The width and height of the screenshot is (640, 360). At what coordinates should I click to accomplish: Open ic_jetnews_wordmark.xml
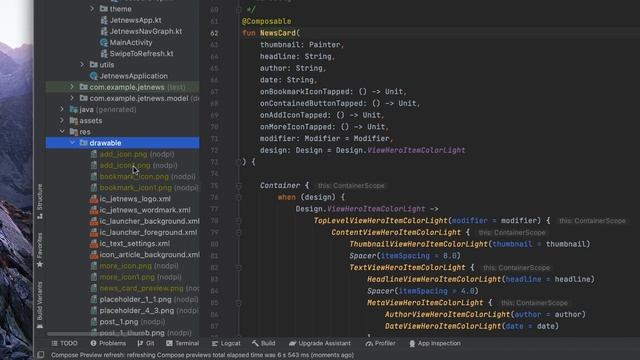[145, 210]
